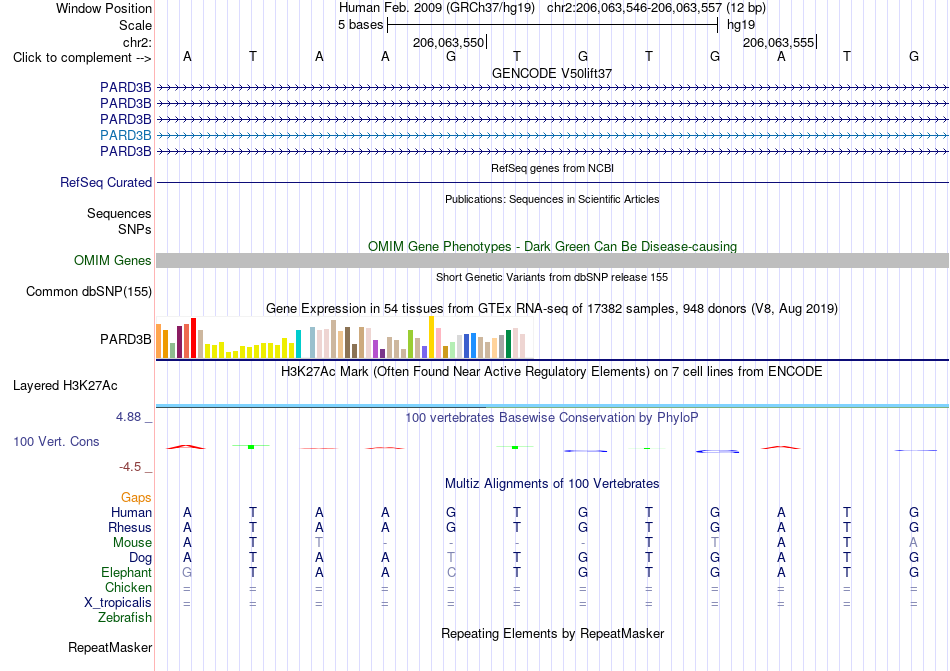Click the 'chr2:' ruler label
Screen dimensions: 950x671
coord(137,42)
